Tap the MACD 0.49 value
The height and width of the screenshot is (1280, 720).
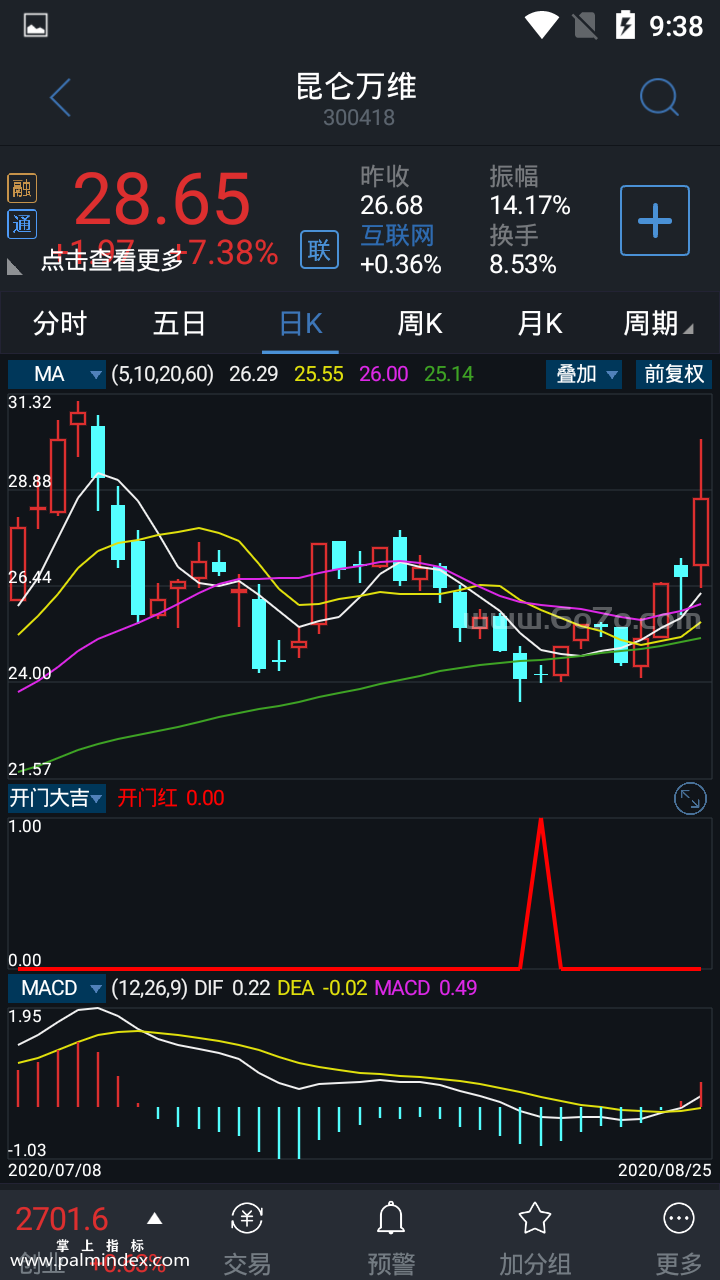click(426, 988)
